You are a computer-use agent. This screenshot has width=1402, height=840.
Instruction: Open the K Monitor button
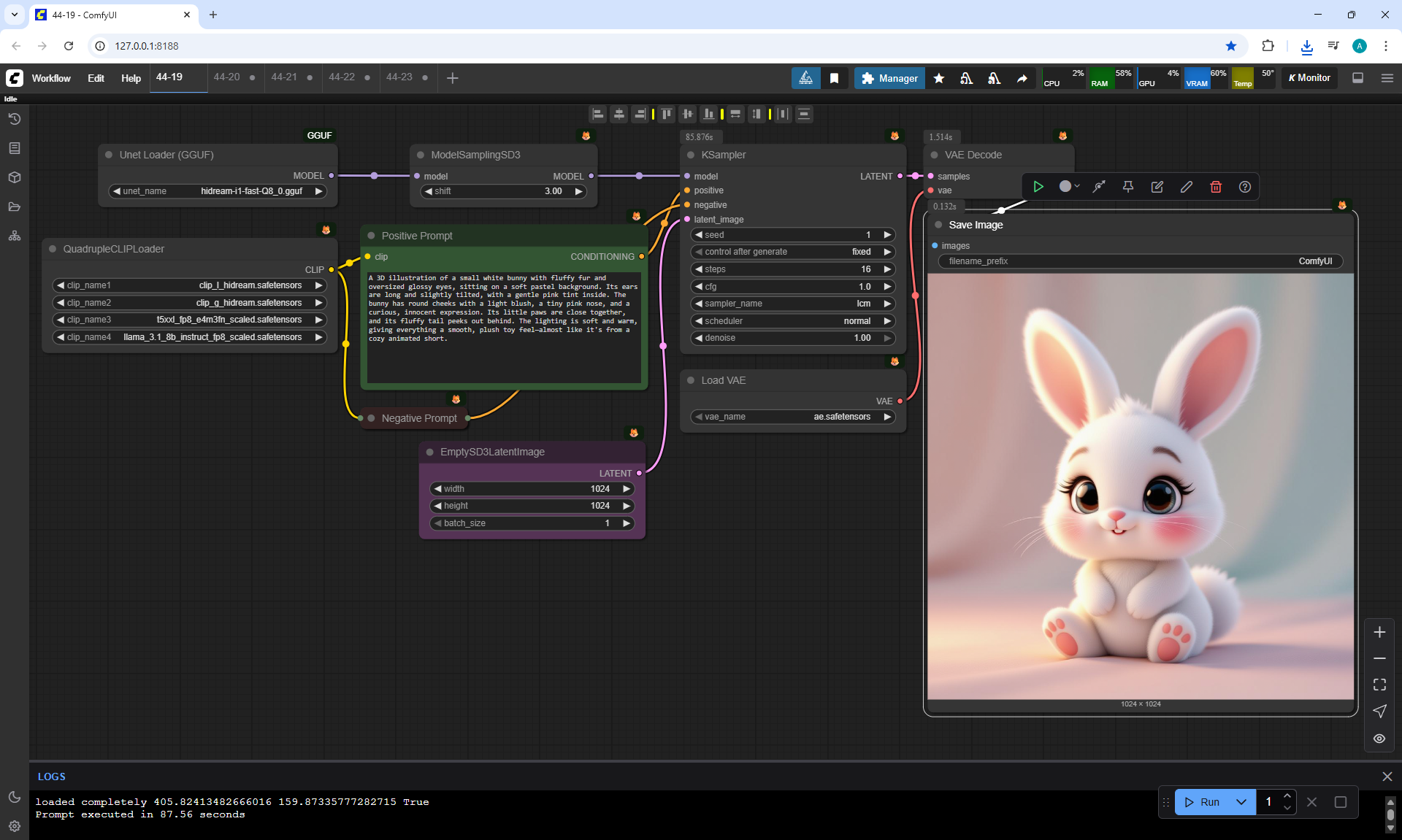click(1309, 78)
